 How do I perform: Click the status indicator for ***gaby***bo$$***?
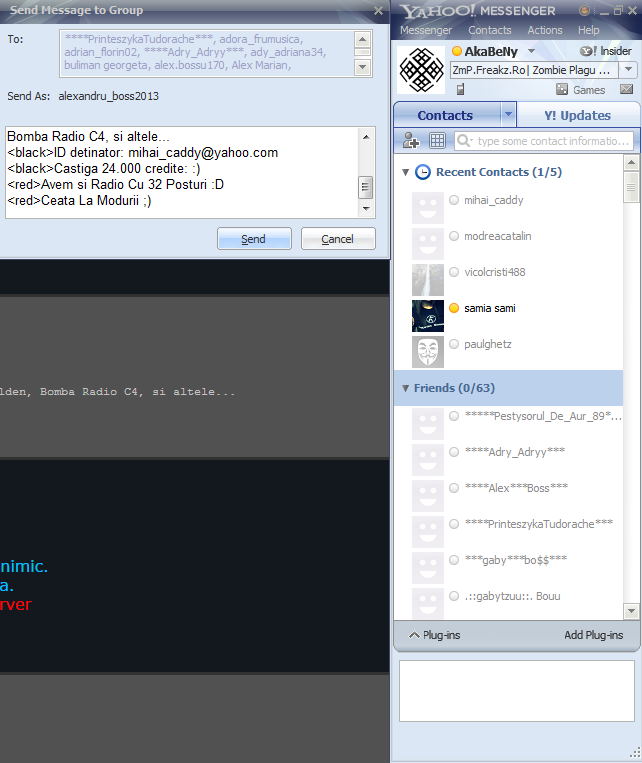coord(454,560)
